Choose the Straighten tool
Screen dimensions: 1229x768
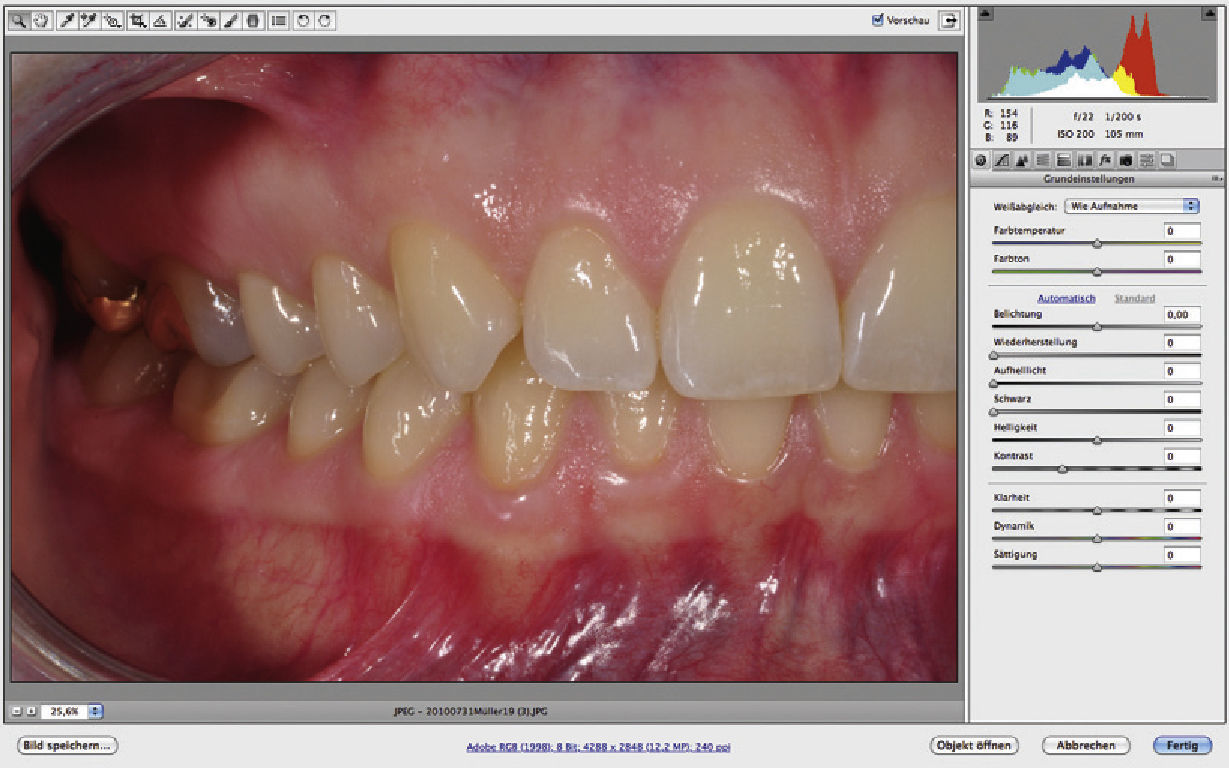pyautogui.click(x=160, y=20)
